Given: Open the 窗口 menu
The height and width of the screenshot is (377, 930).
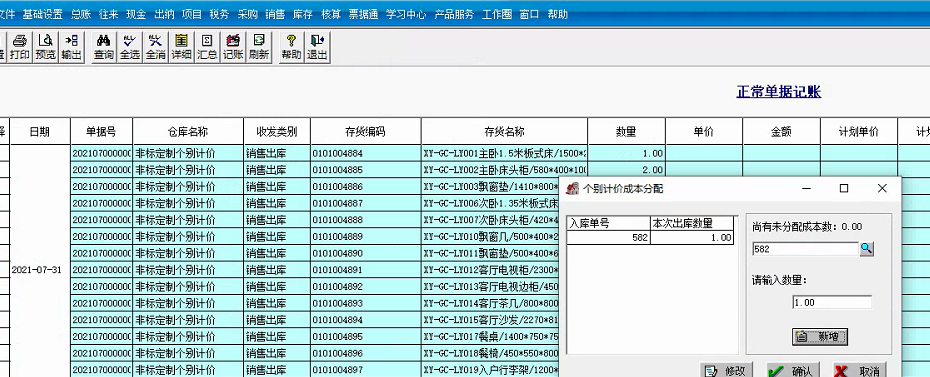Looking at the screenshot, I should point(530,15).
